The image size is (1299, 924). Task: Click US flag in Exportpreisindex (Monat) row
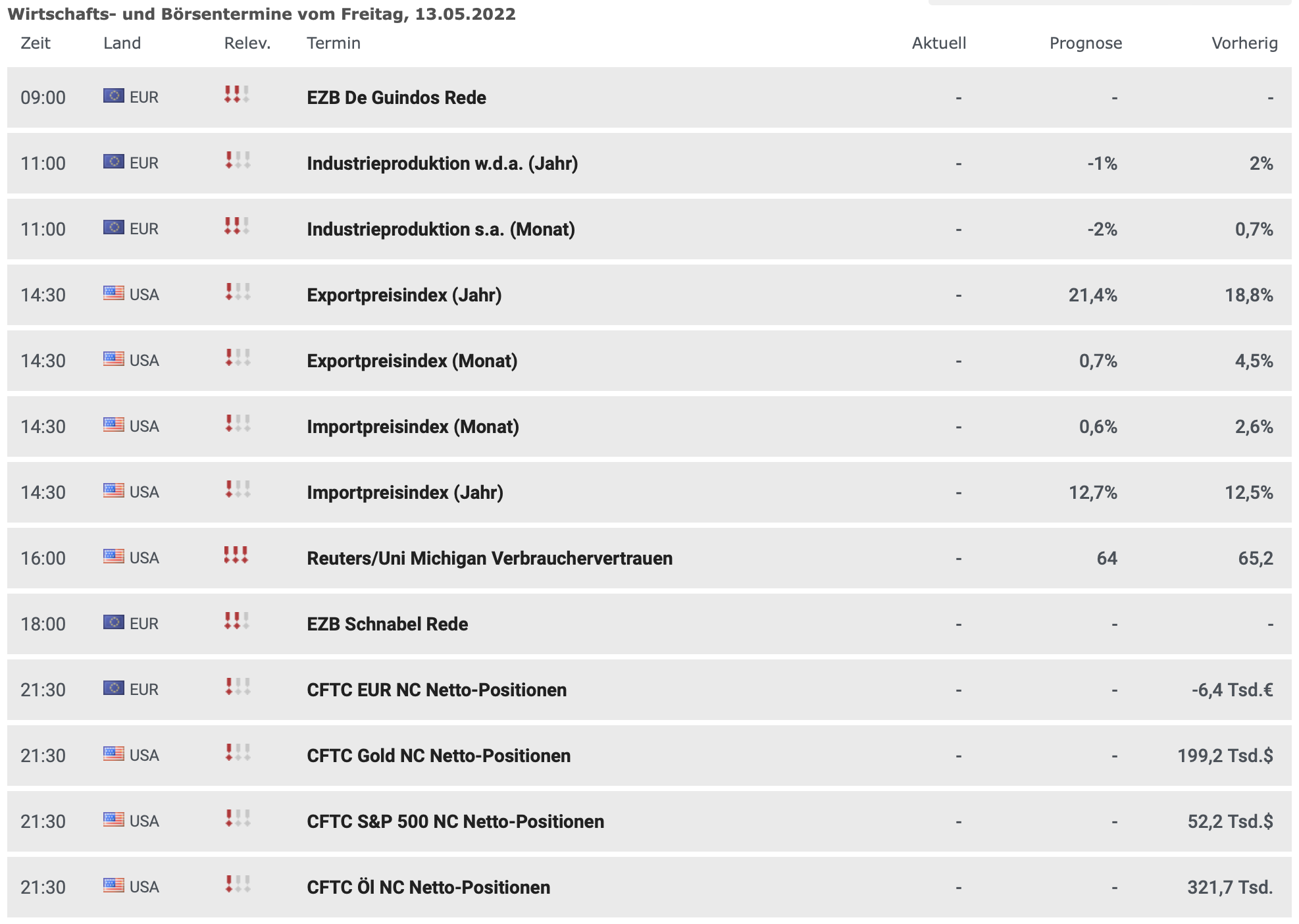pyautogui.click(x=113, y=359)
